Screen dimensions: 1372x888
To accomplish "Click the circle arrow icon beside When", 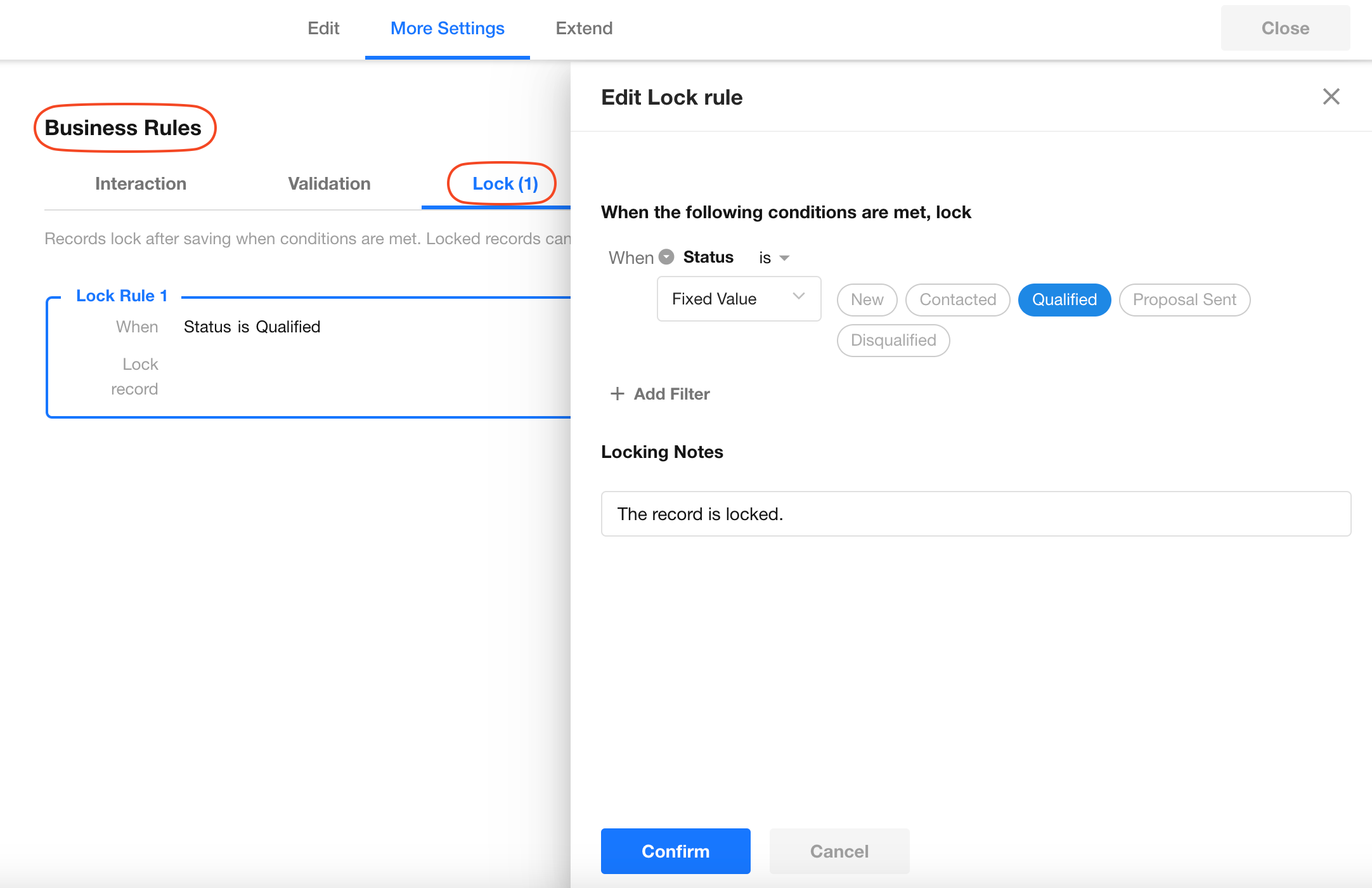I will click(x=666, y=257).
